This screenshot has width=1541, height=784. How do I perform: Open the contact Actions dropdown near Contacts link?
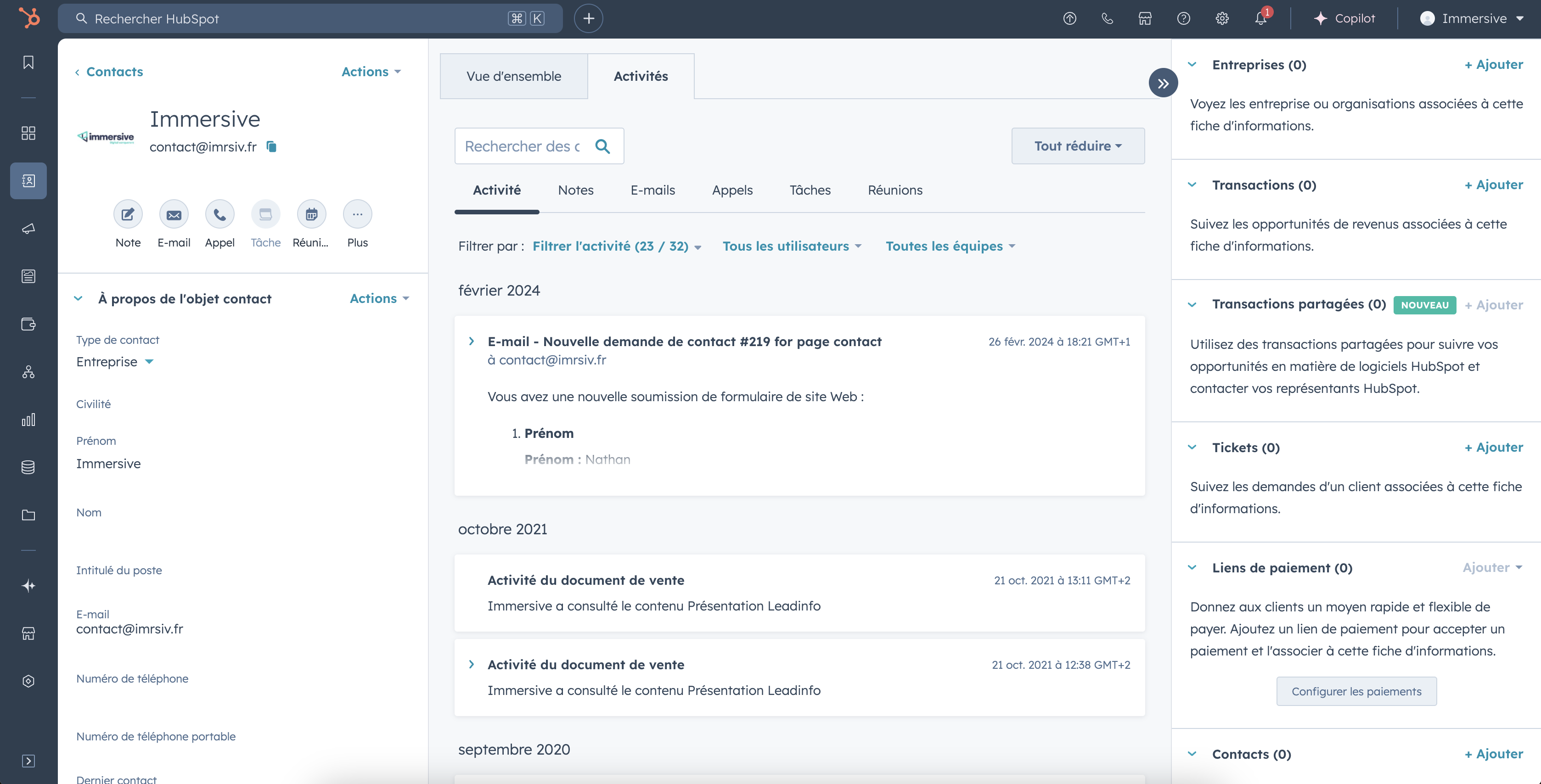pos(371,72)
